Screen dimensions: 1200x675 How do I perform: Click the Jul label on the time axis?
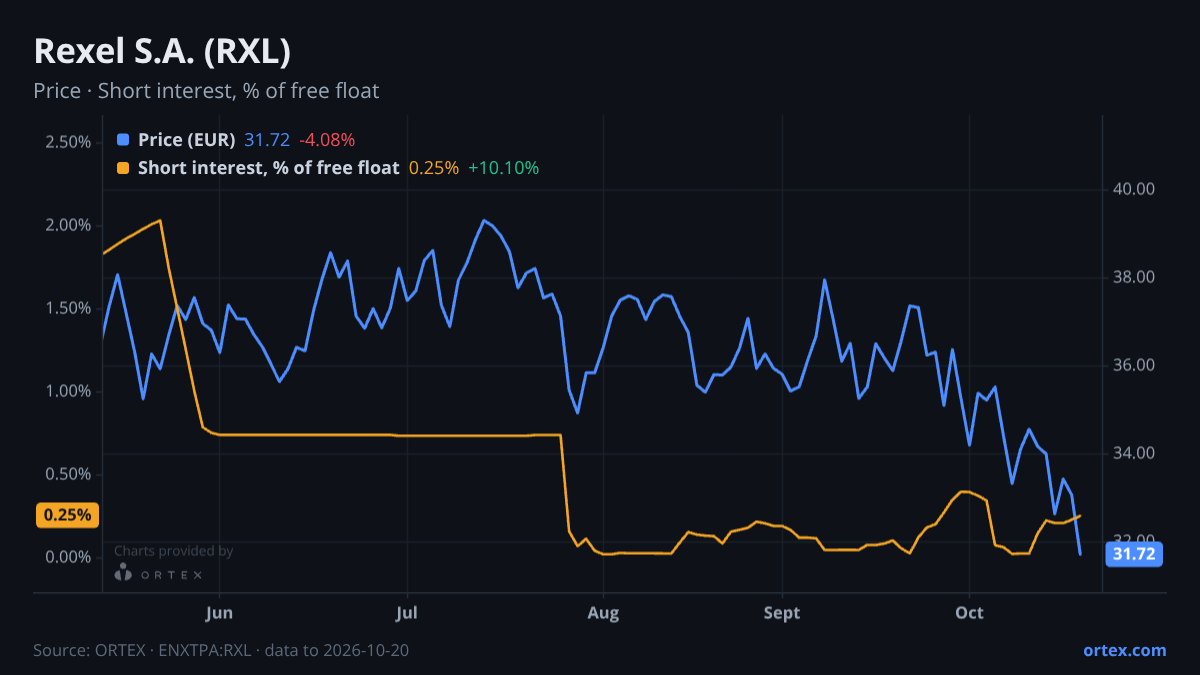(x=406, y=613)
